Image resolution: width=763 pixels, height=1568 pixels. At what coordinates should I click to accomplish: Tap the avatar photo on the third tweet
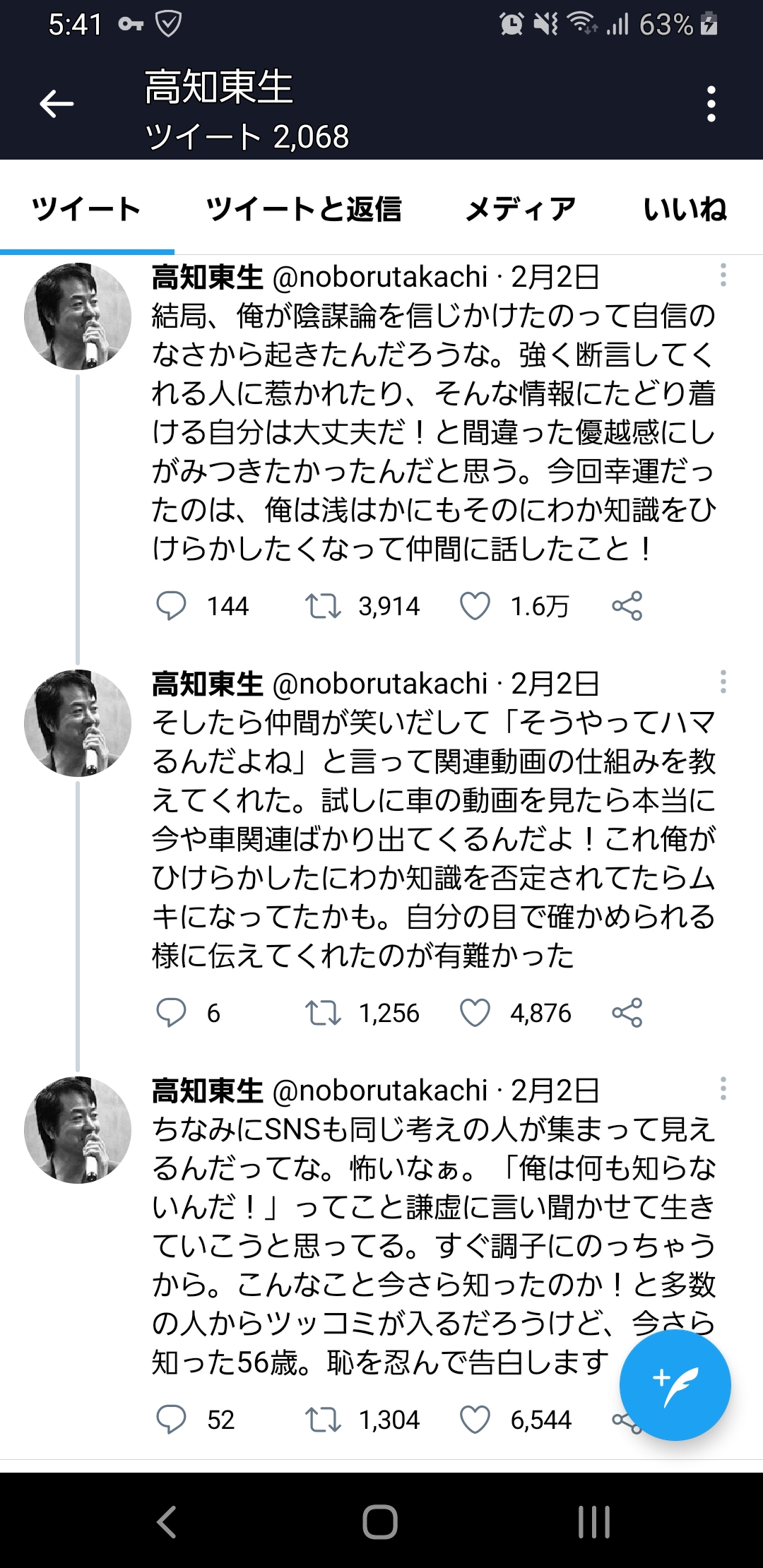click(78, 1130)
